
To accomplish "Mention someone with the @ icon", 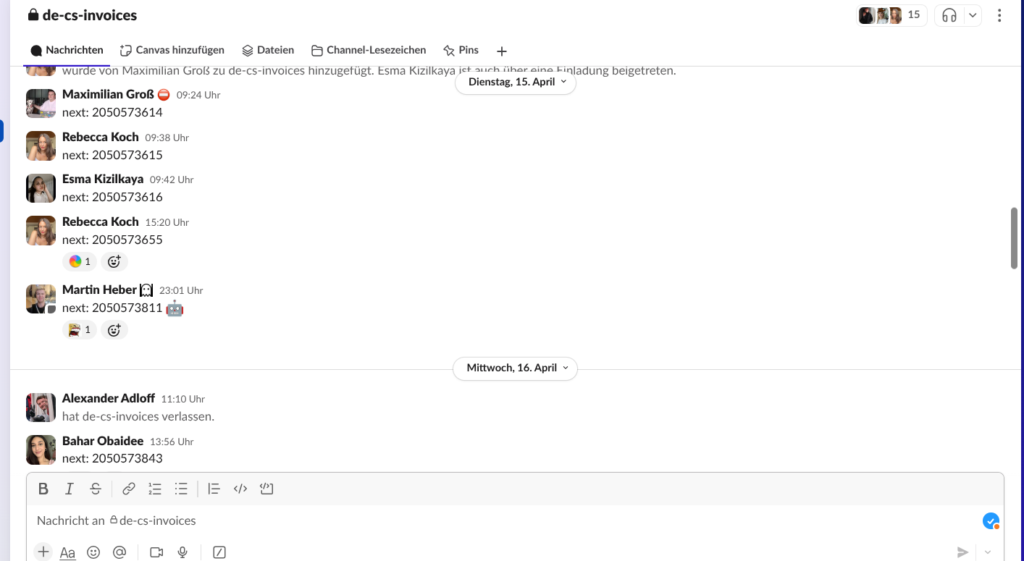I will (119, 552).
